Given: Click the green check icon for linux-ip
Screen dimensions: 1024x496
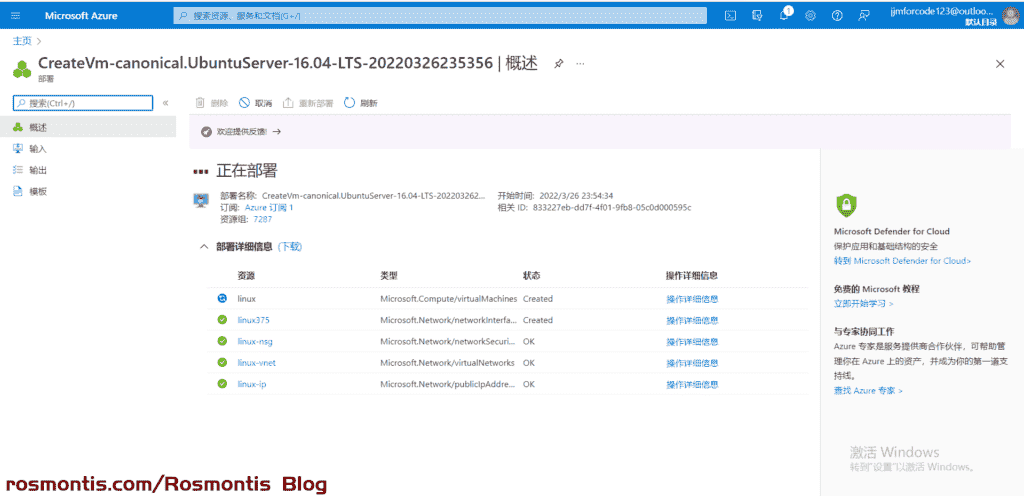Looking at the screenshot, I should [222, 384].
